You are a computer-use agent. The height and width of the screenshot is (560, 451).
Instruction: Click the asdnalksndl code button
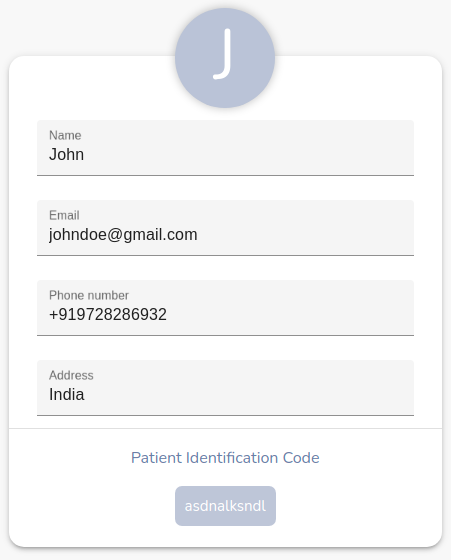pos(225,506)
